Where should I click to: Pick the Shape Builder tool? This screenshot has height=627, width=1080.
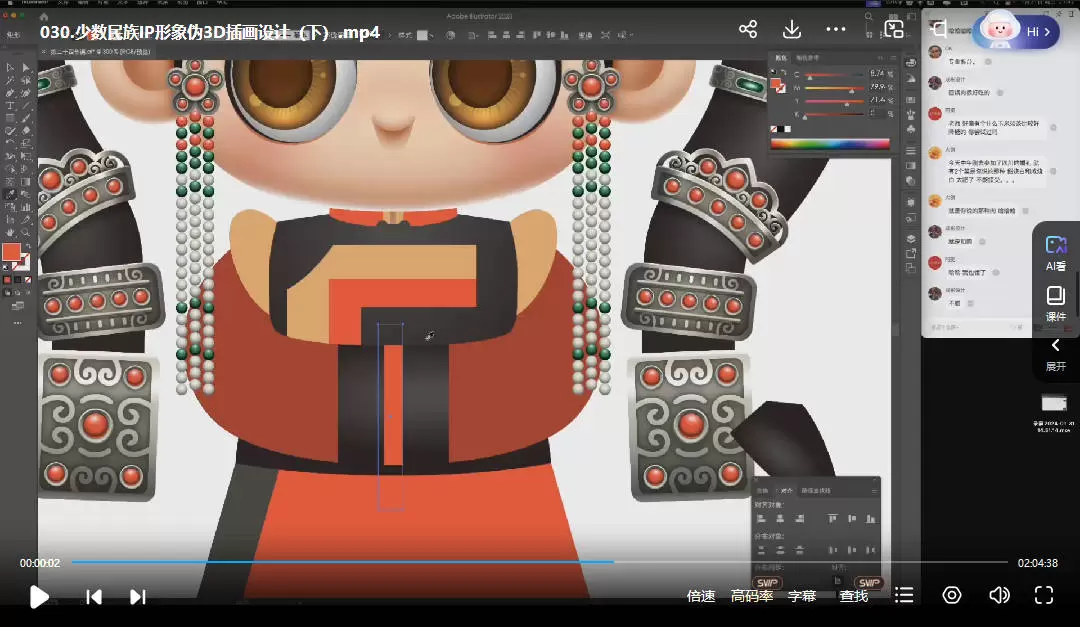[x=10, y=169]
